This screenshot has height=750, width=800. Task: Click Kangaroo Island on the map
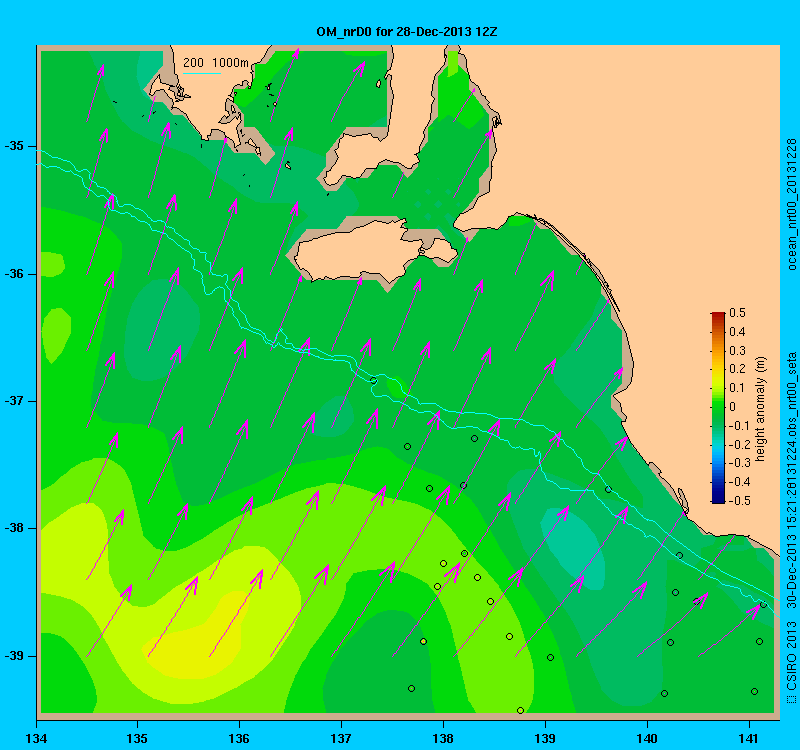click(x=375, y=250)
